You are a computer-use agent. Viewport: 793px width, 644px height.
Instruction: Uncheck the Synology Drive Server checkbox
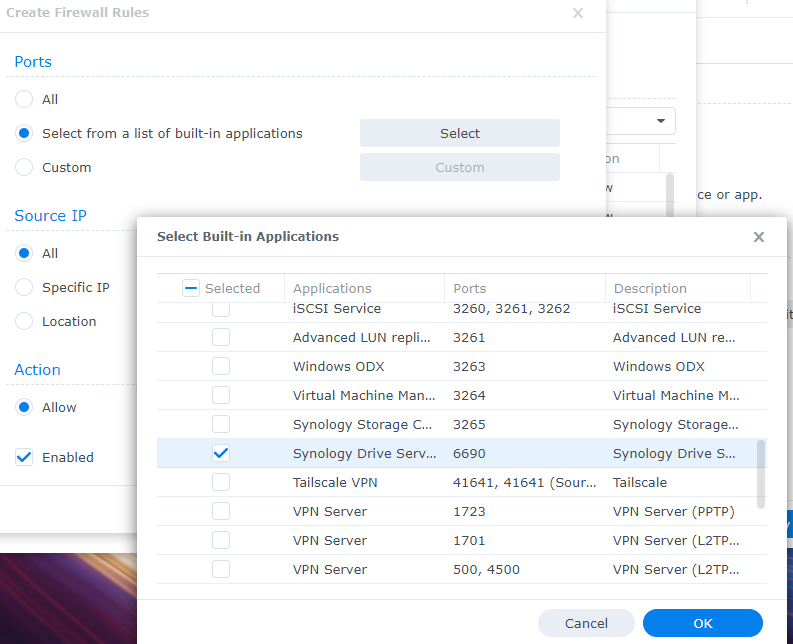pyautogui.click(x=221, y=453)
